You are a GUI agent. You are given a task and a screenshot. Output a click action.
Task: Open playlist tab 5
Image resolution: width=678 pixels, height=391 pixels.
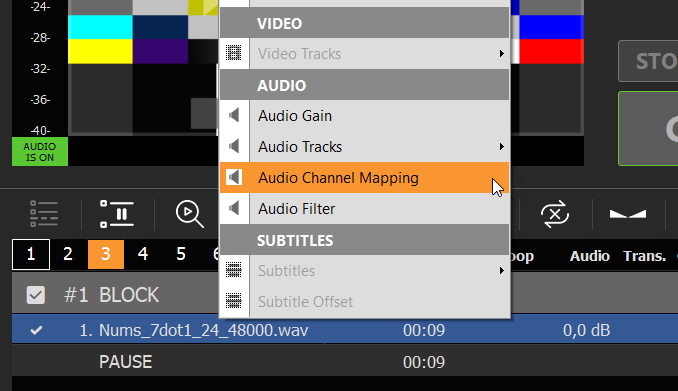181,254
